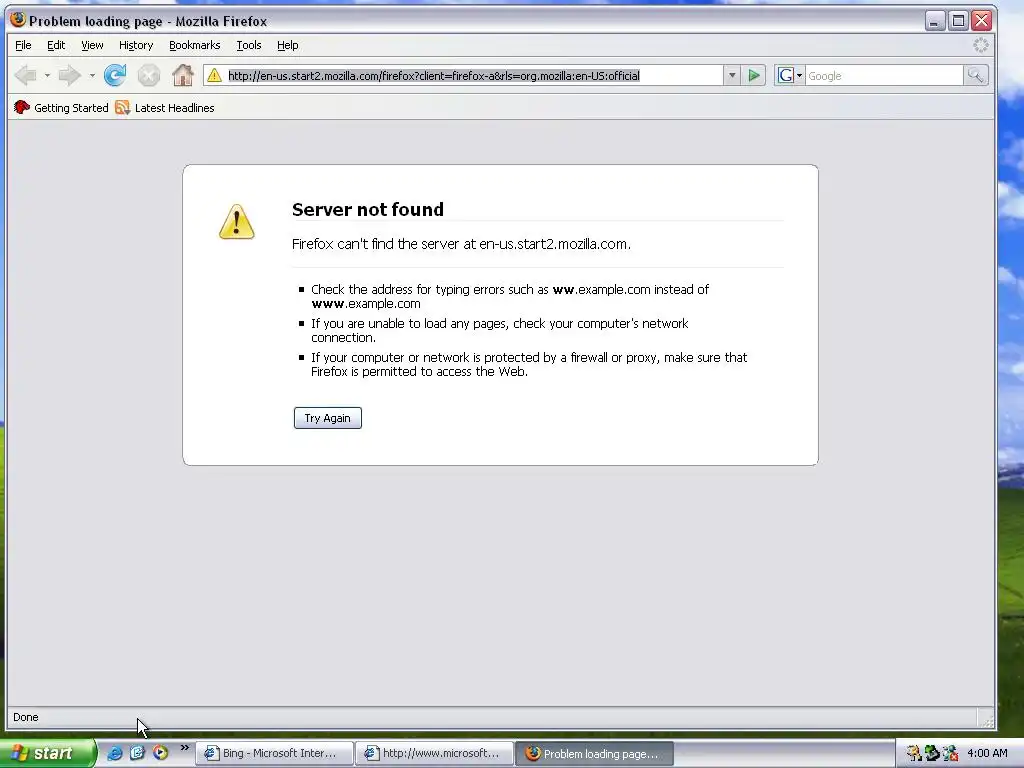Switch to http://www.microsoft taskbar window
Image resolution: width=1024 pixels, height=768 pixels.
tap(434, 753)
